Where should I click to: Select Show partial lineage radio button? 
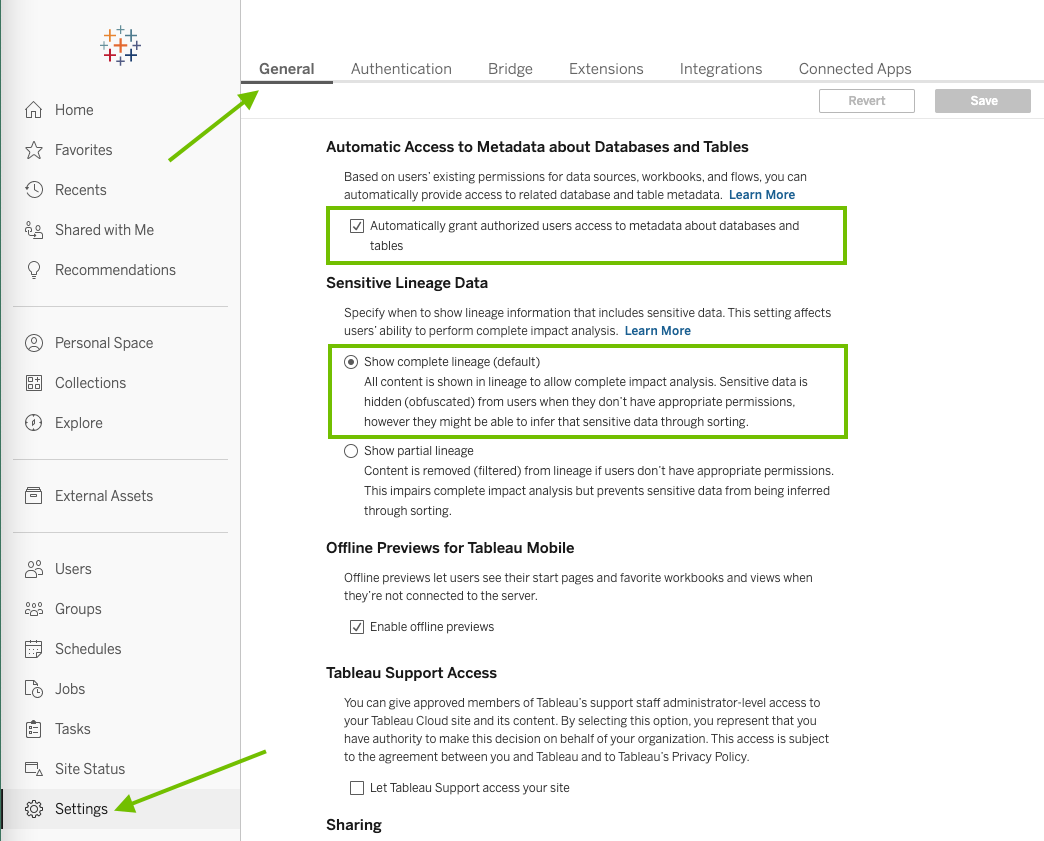click(x=351, y=451)
